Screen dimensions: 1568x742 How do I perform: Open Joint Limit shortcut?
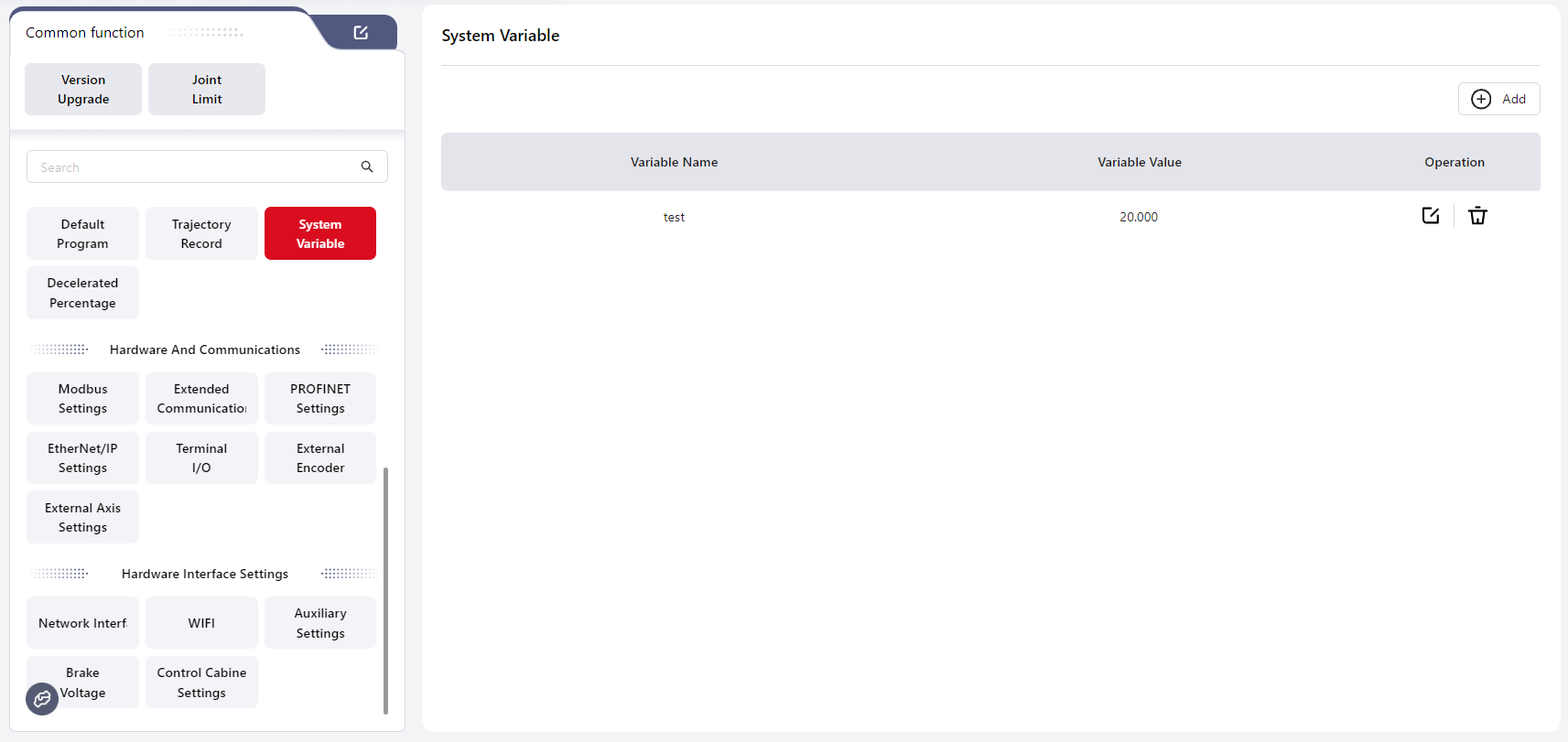pos(207,90)
